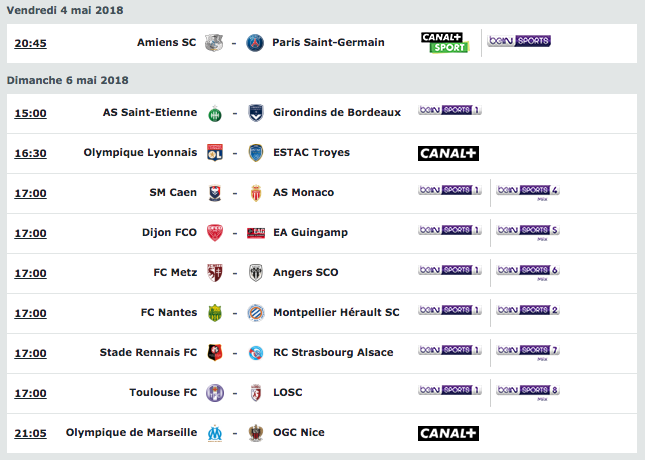Select beIN Sports 2 logo for Nantes match

coord(528,310)
